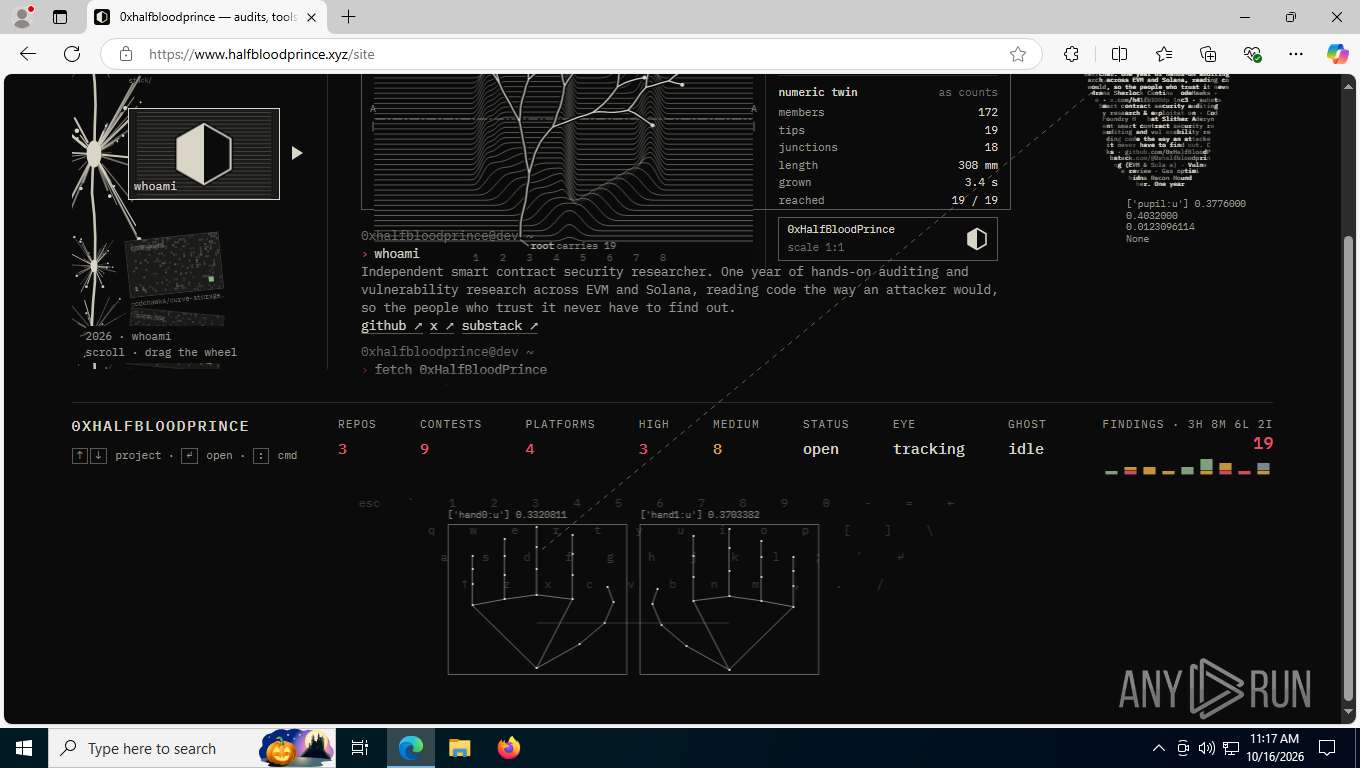Show hidden tray icons chevron

1159,748
